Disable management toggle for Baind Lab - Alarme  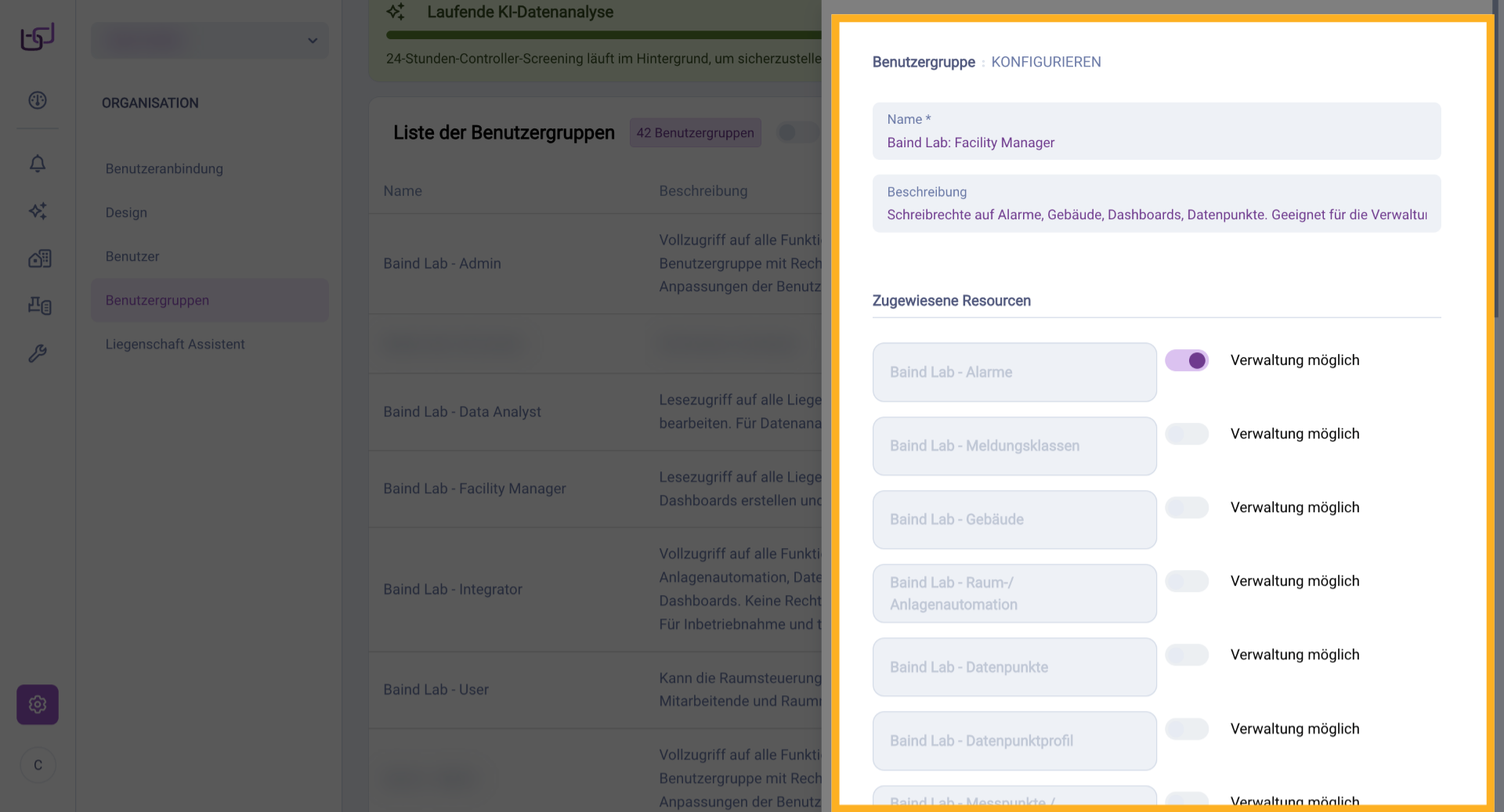point(1187,360)
